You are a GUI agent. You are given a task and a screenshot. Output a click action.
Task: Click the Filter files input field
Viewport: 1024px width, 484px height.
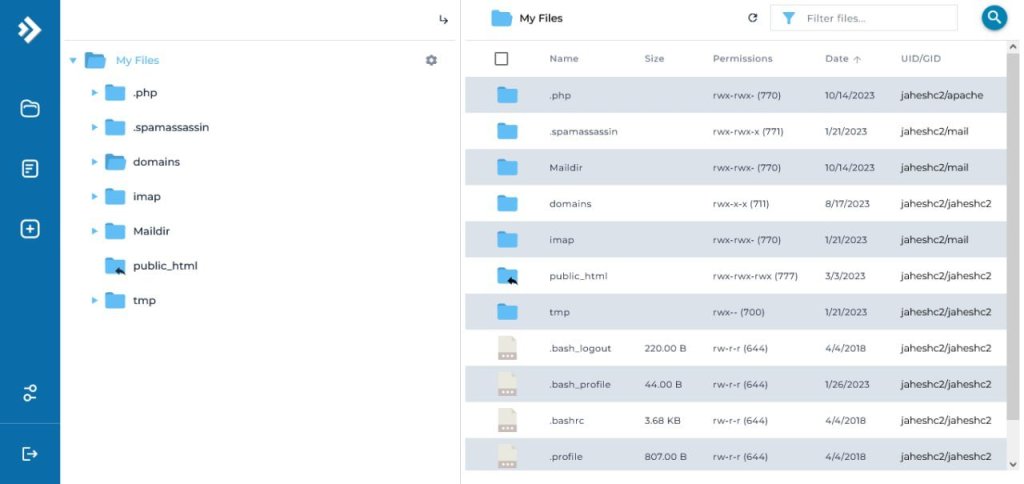(875, 18)
